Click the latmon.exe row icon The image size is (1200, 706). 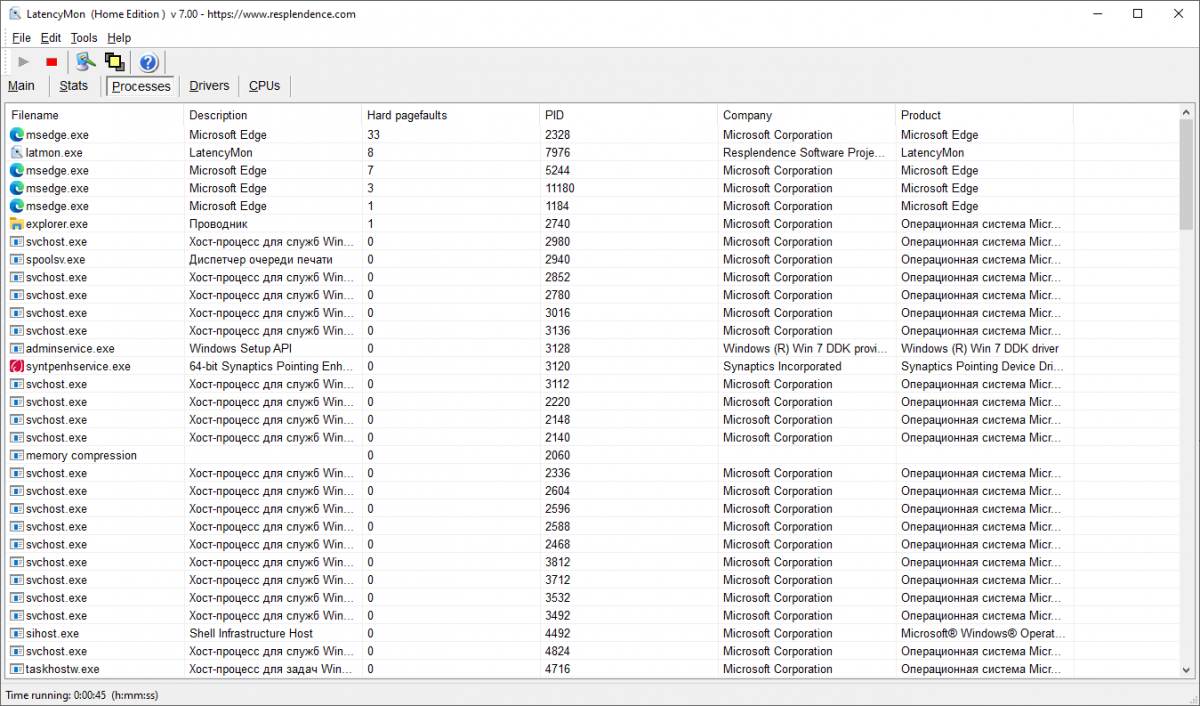point(17,152)
